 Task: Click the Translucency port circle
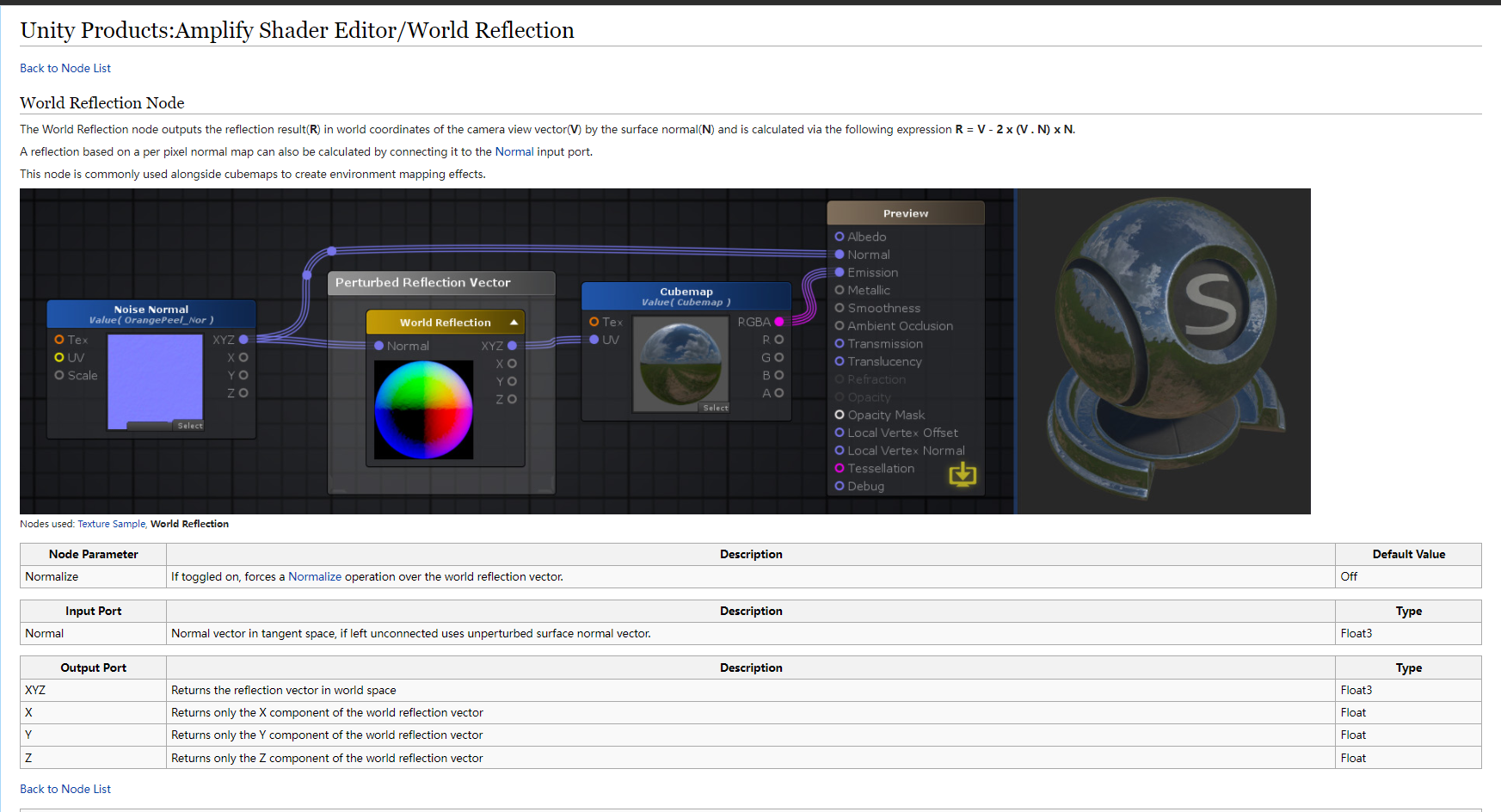[x=840, y=361]
